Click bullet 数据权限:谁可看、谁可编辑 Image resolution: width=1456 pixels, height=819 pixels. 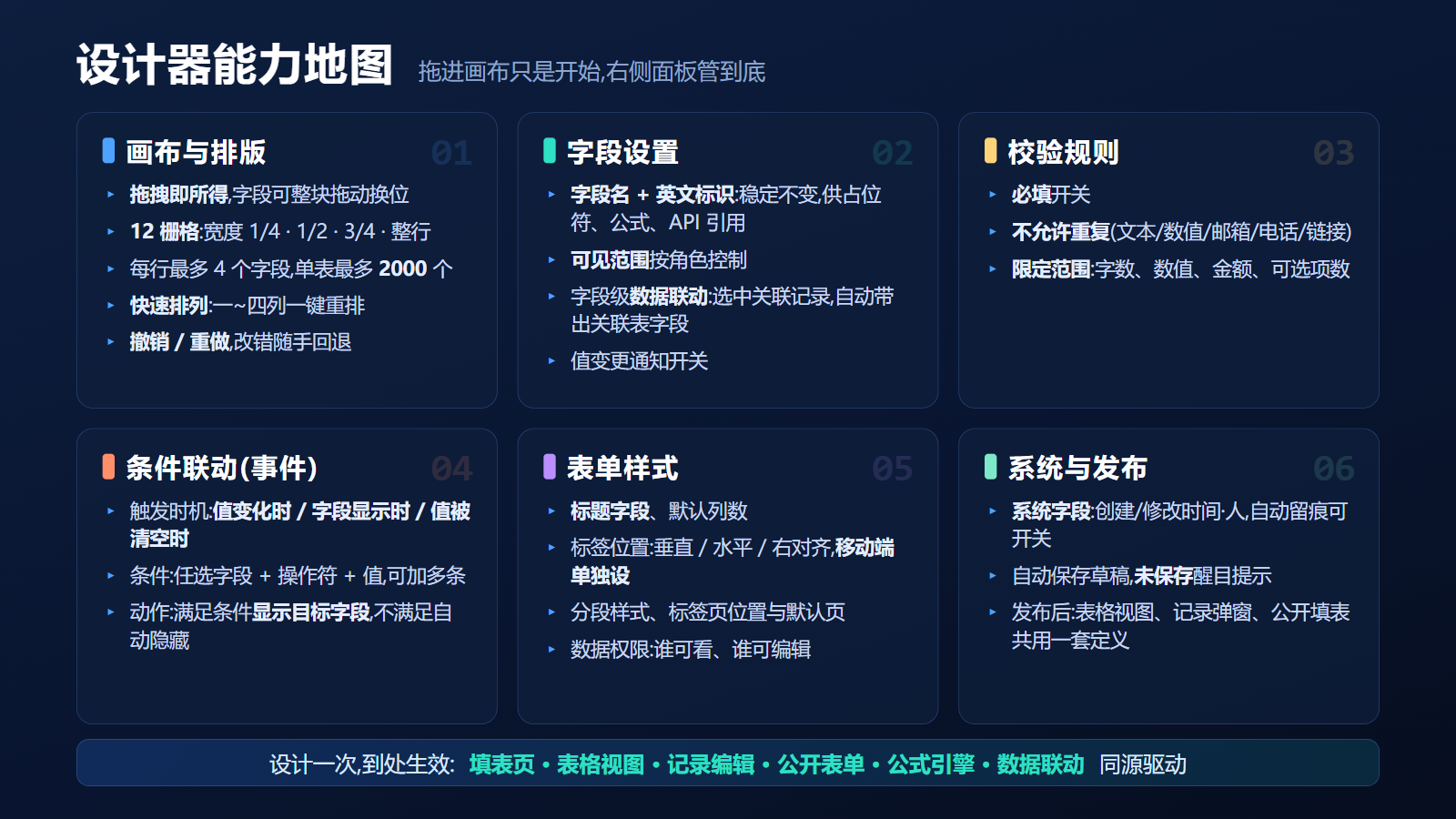pyautogui.click(x=691, y=650)
